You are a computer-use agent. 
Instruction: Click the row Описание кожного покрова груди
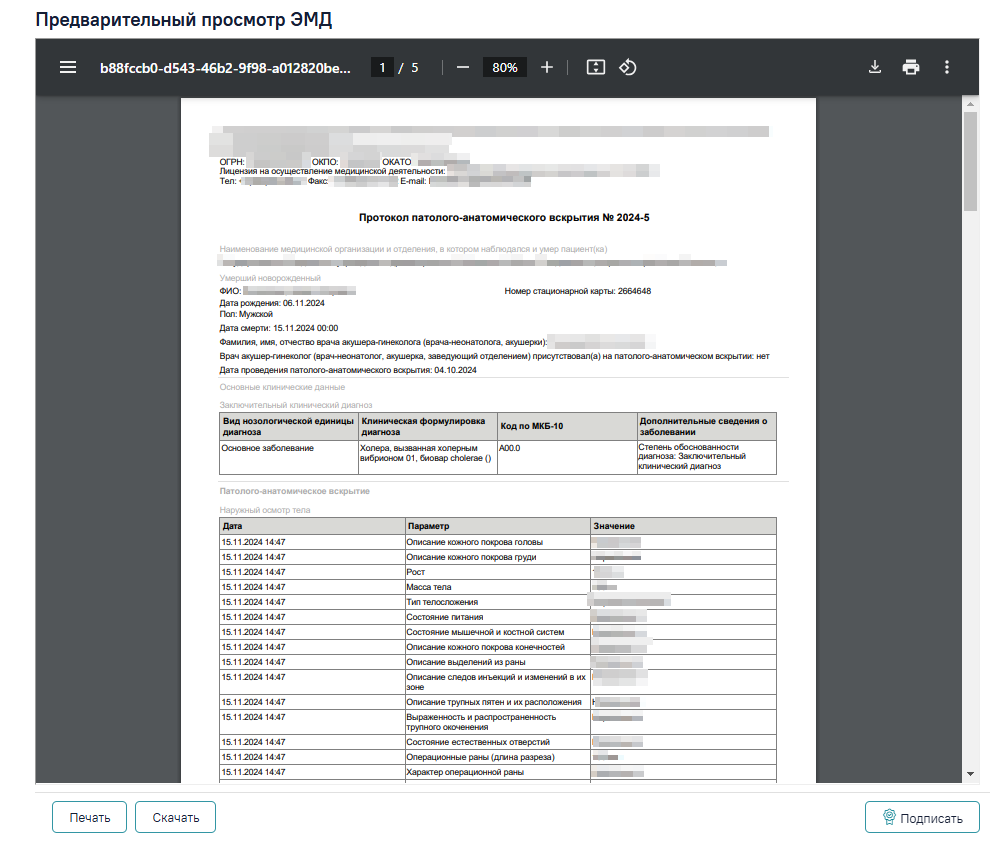pos(498,557)
